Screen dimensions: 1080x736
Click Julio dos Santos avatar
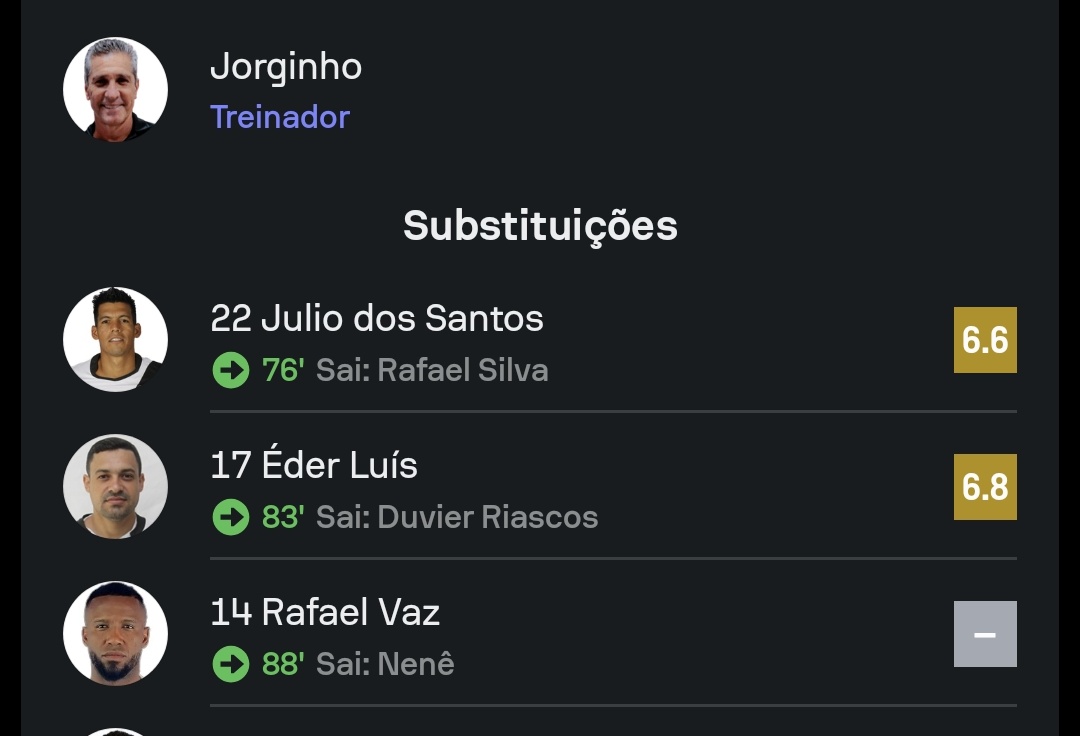115,339
